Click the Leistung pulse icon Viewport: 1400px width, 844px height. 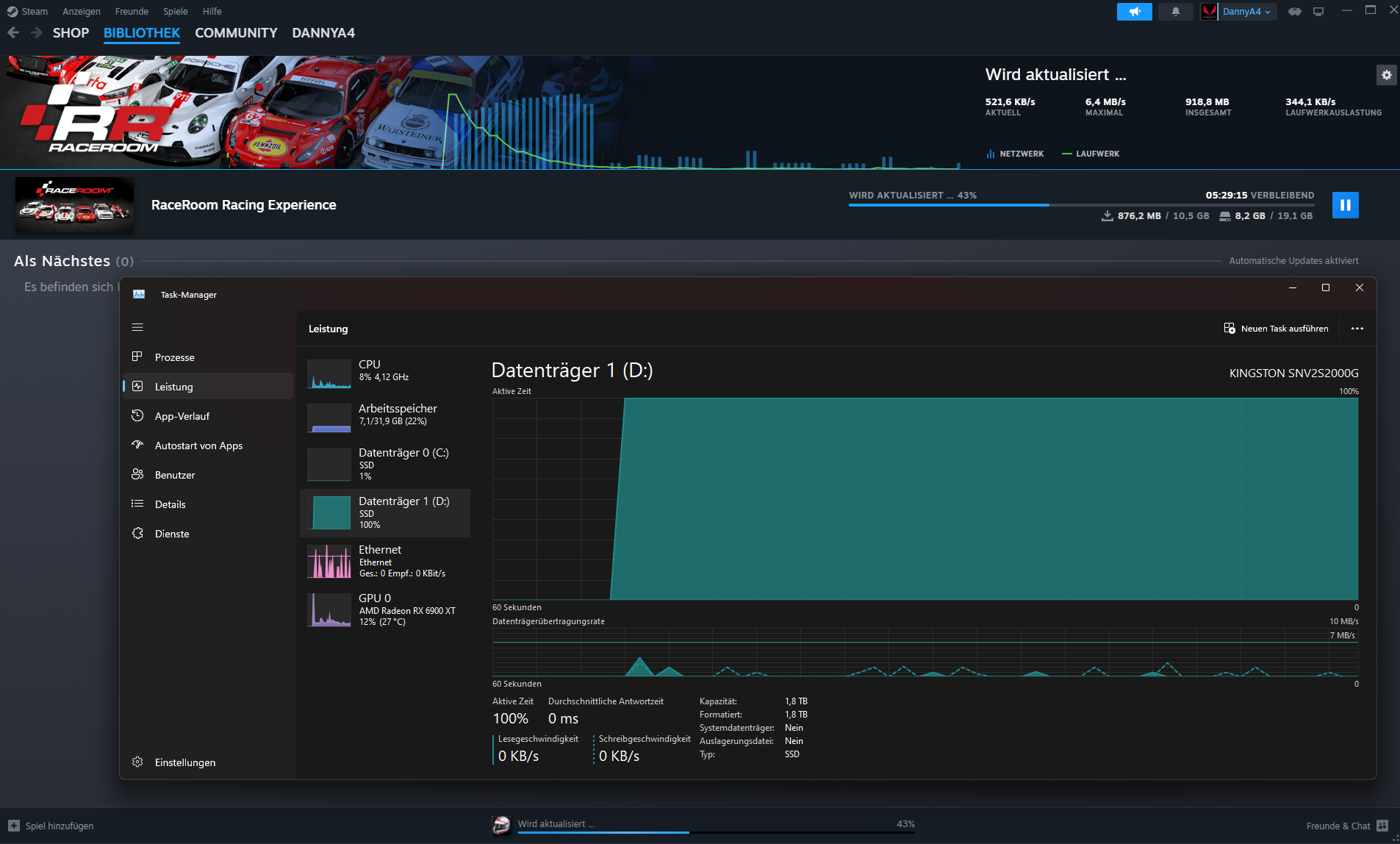tap(137, 386)
